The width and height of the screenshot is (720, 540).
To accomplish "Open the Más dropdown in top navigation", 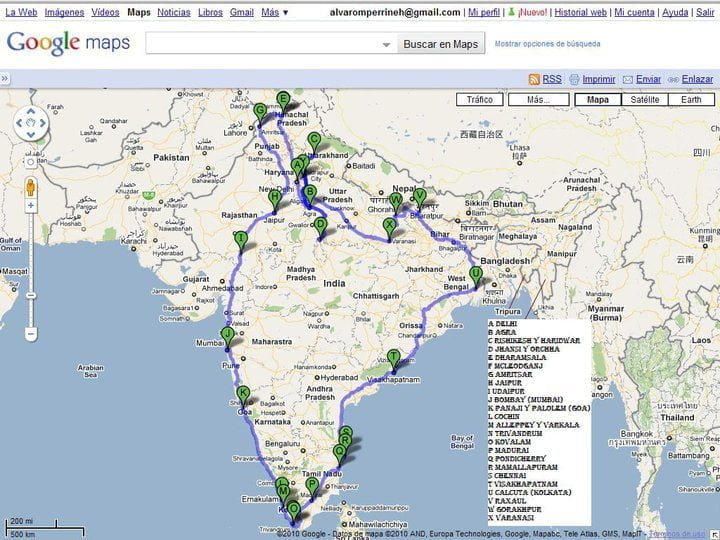I will point(275,13).
